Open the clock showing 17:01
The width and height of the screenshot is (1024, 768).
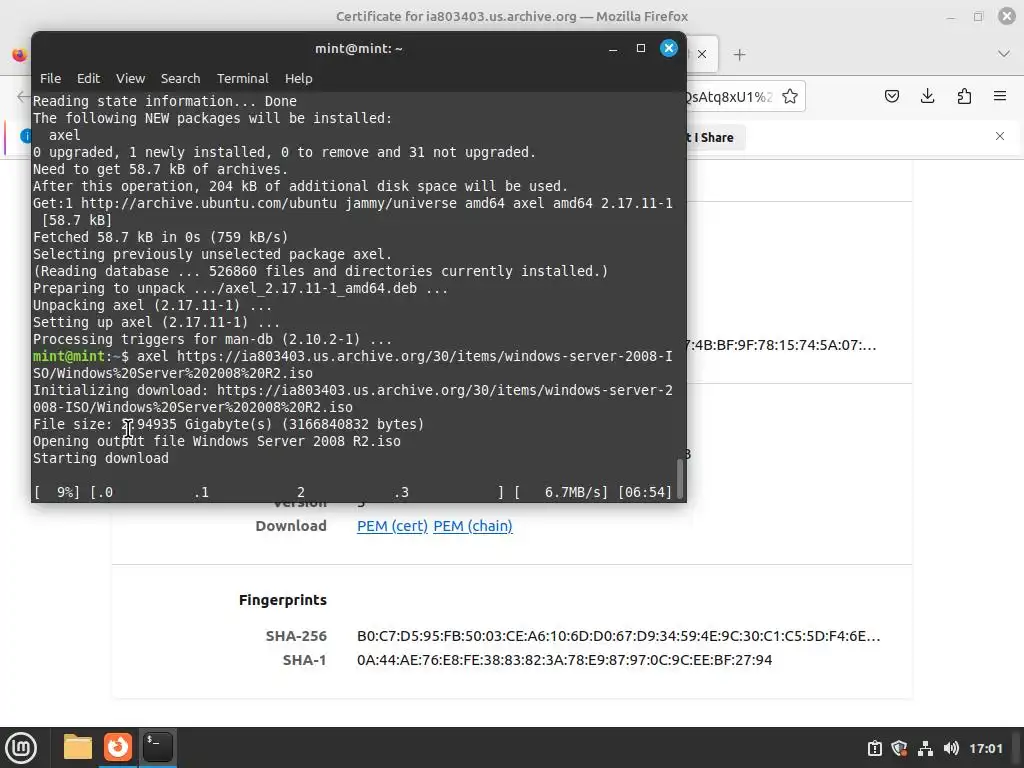click(985, 748)
